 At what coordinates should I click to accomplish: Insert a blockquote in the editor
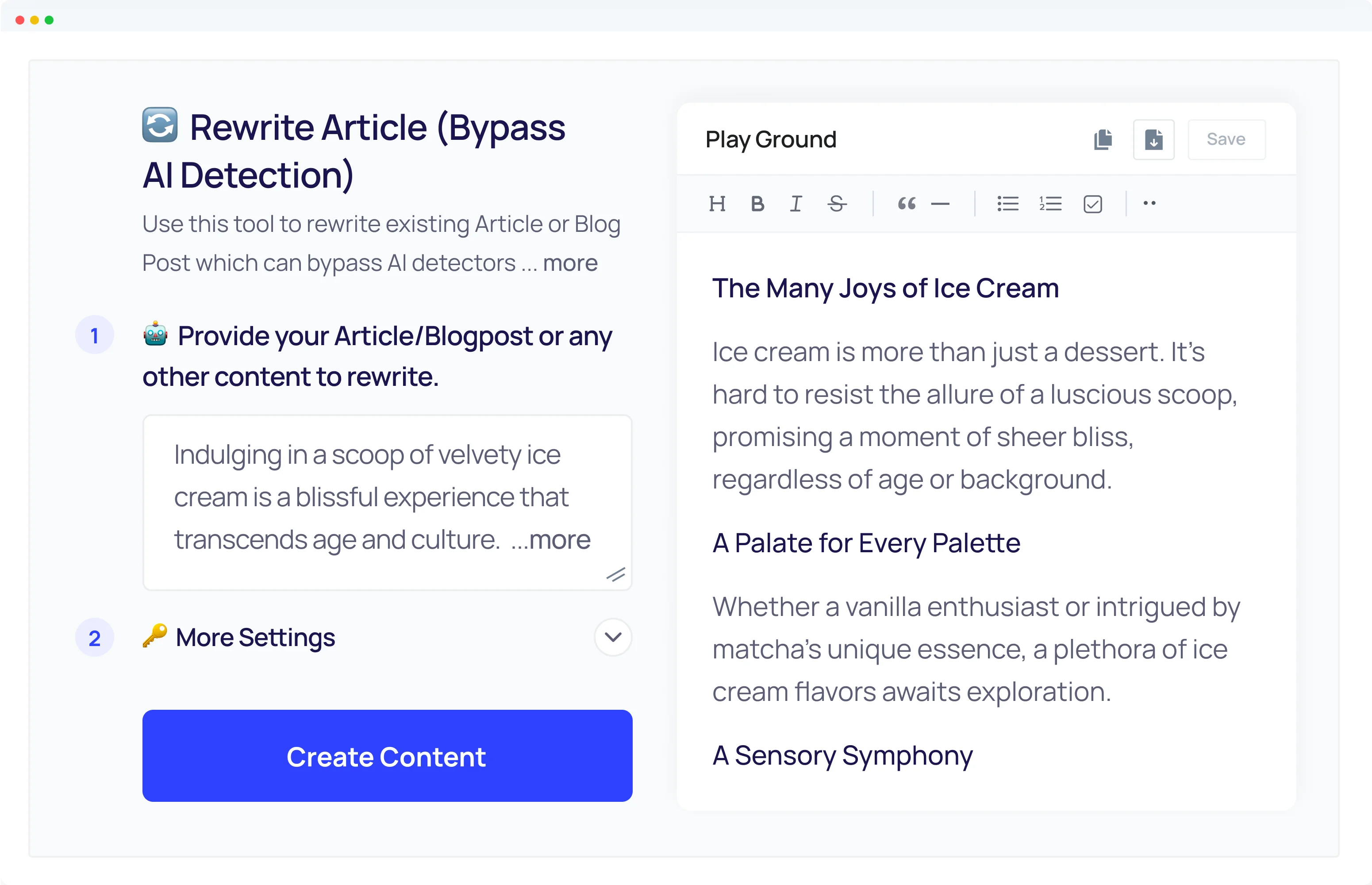pos(906,204)
